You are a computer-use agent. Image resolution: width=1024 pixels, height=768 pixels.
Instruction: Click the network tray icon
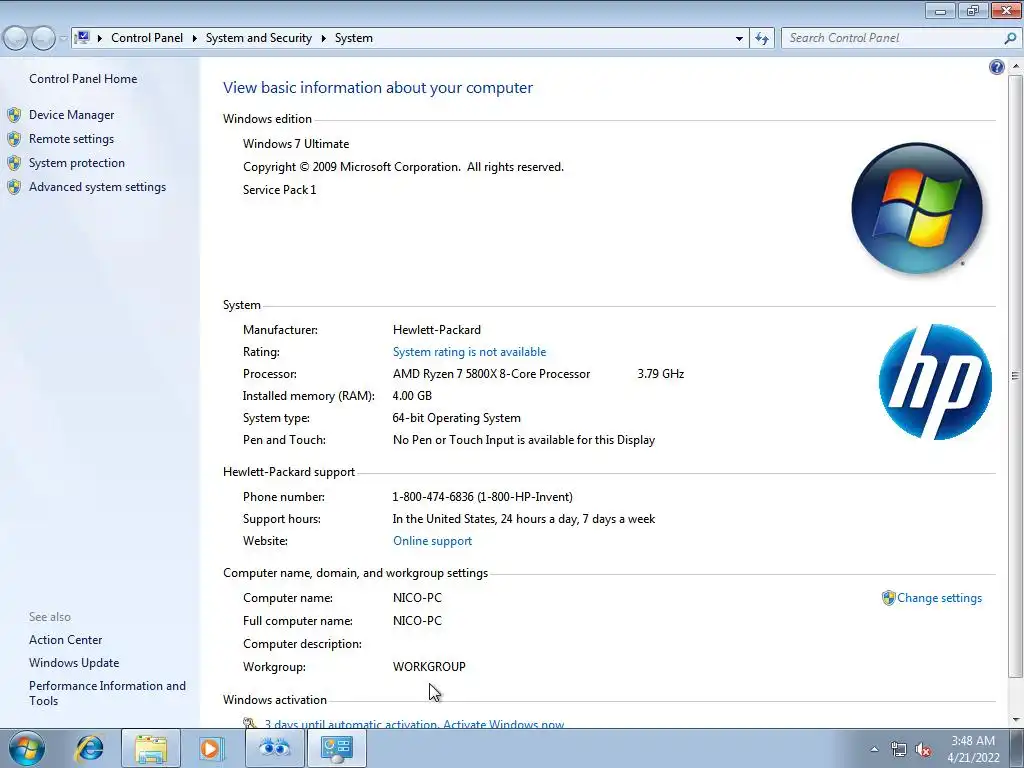[899, 749]
